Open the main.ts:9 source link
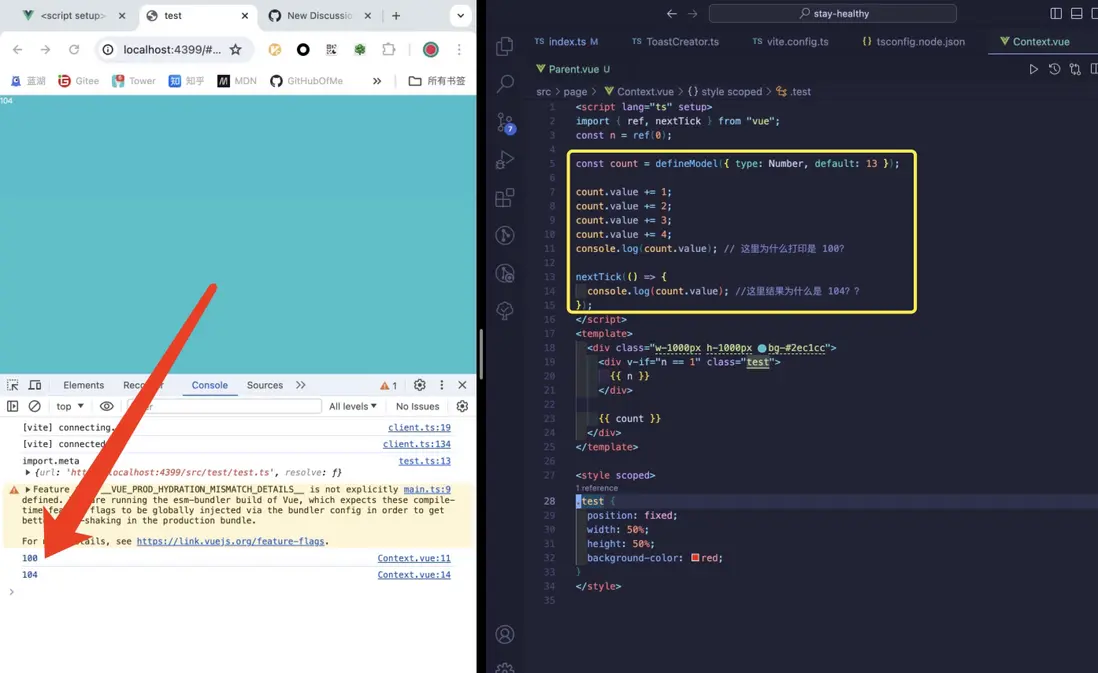The width and height of the screenshot is (1098, 673). 427,490
